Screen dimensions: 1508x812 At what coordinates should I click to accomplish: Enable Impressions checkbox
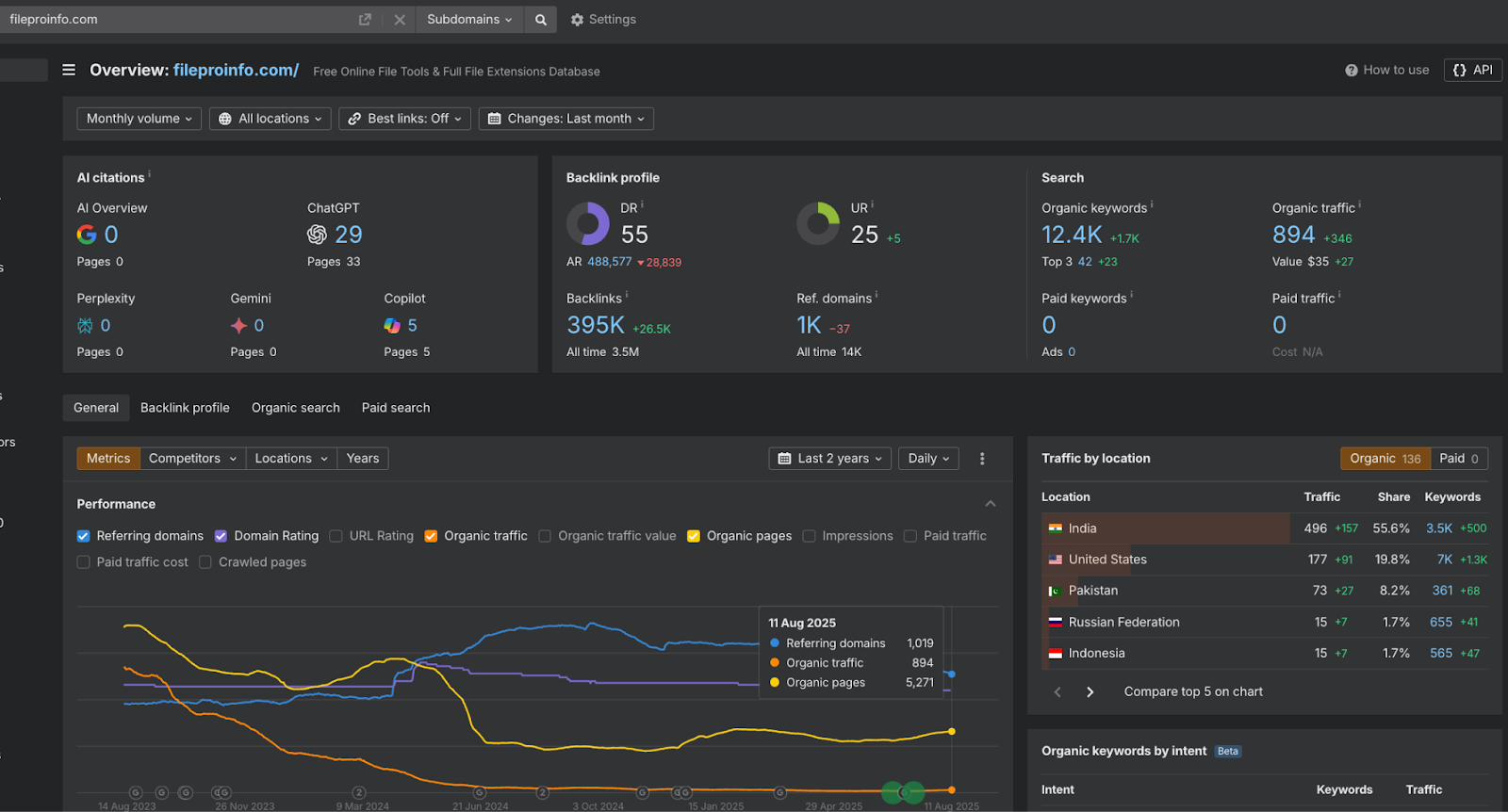809,536
